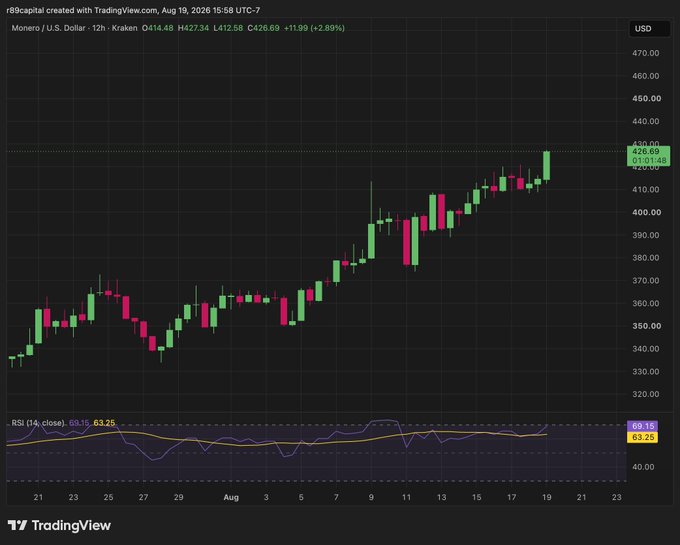Click the 380.00 price axis label
Screen dimensions: 680x545
click(646, 258)
